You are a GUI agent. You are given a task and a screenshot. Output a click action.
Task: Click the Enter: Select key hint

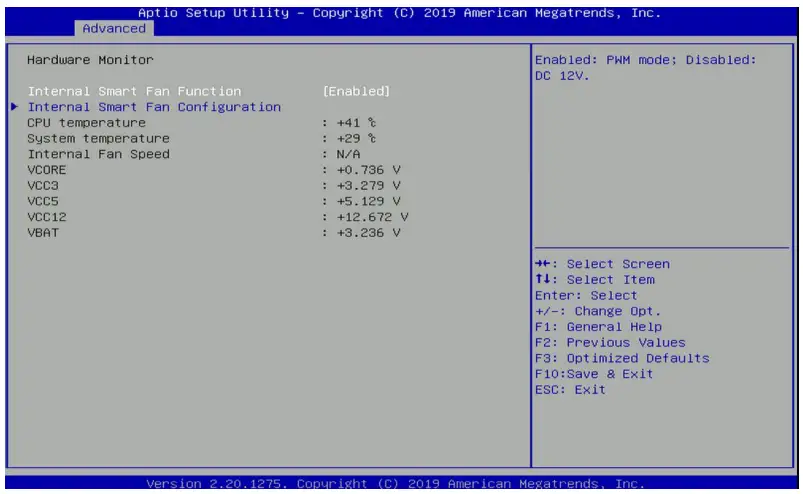586,295
